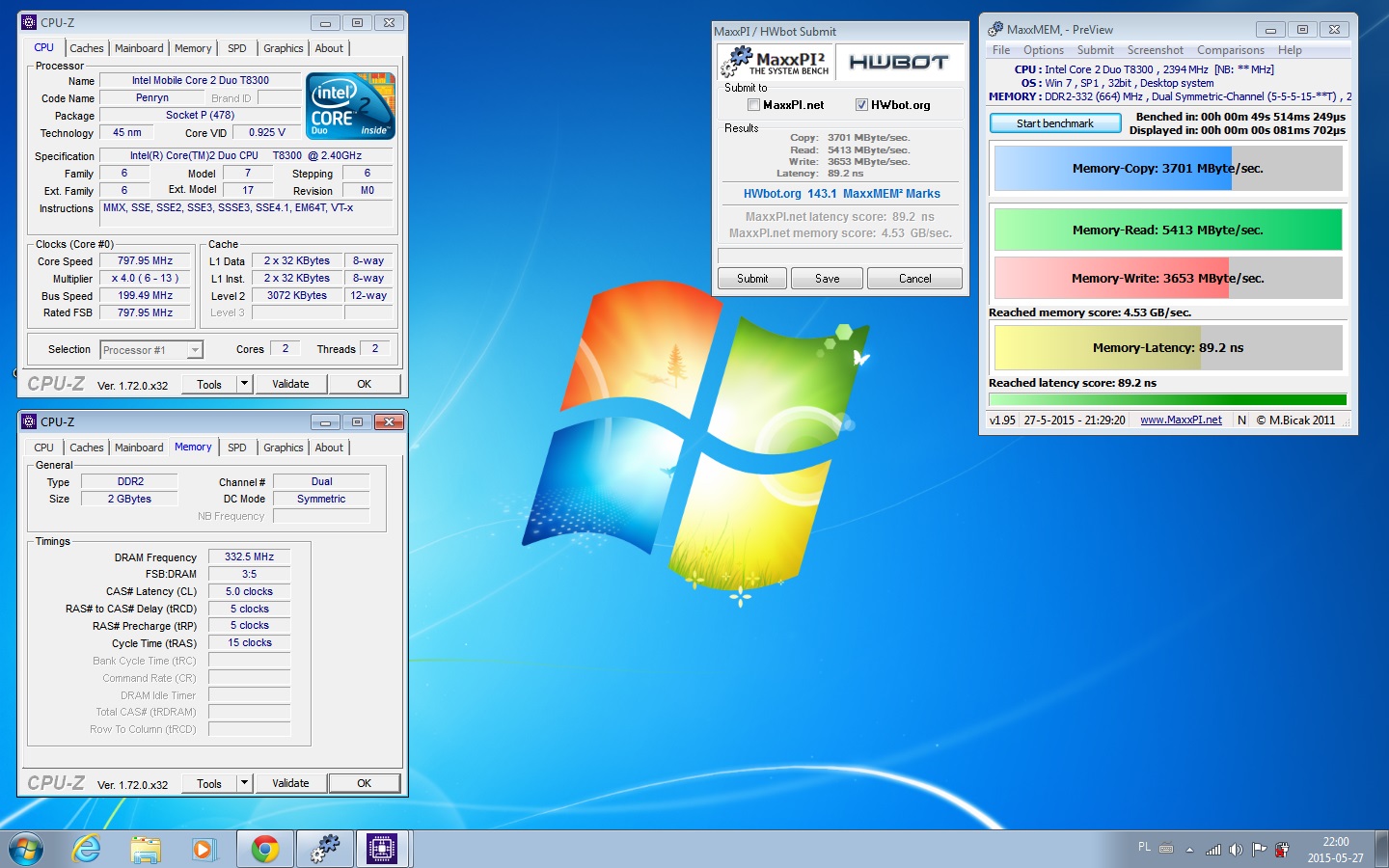Click the Memory-Read result bar
Viewport: 1389px width, 868px height.
click(x=1168, y=231)
